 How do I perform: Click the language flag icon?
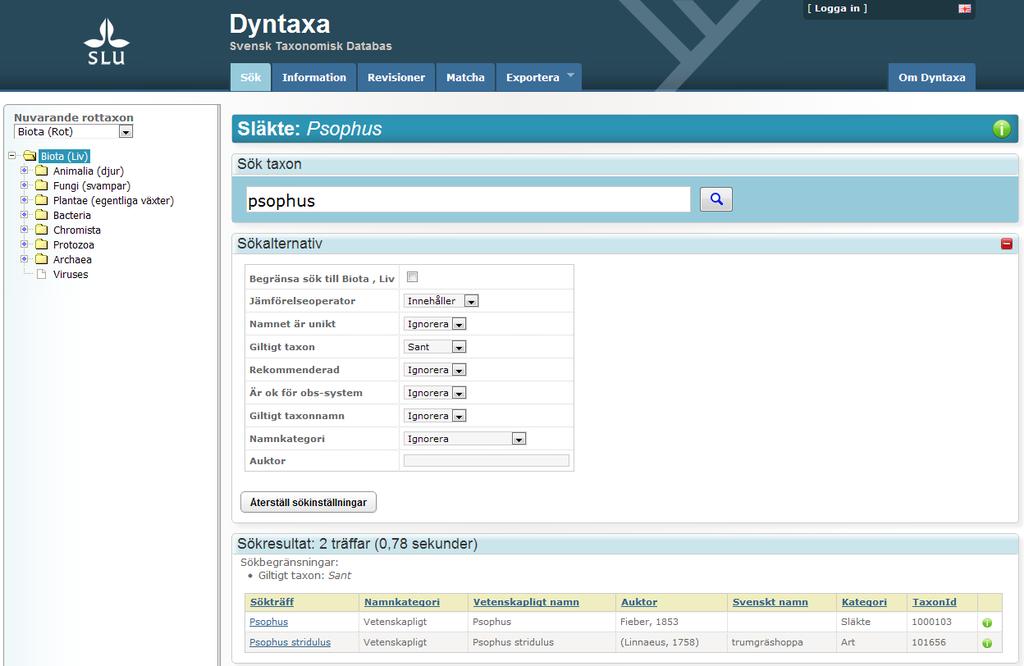point(965,8)
